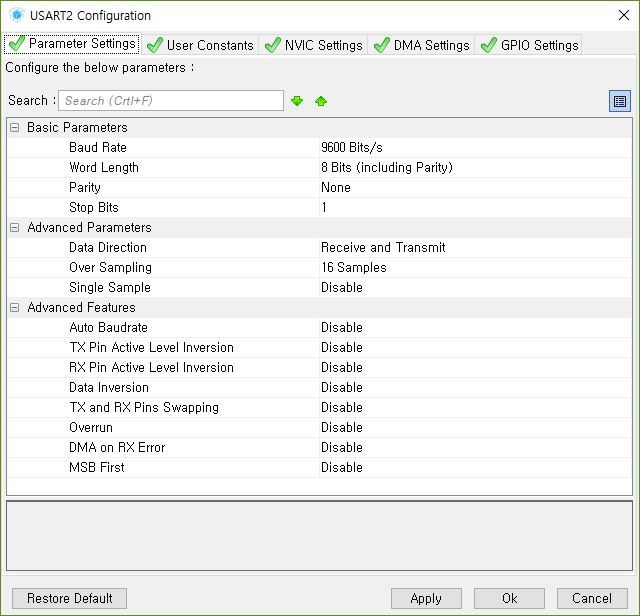Select the Baud Rate parameter label

point(98,147)
